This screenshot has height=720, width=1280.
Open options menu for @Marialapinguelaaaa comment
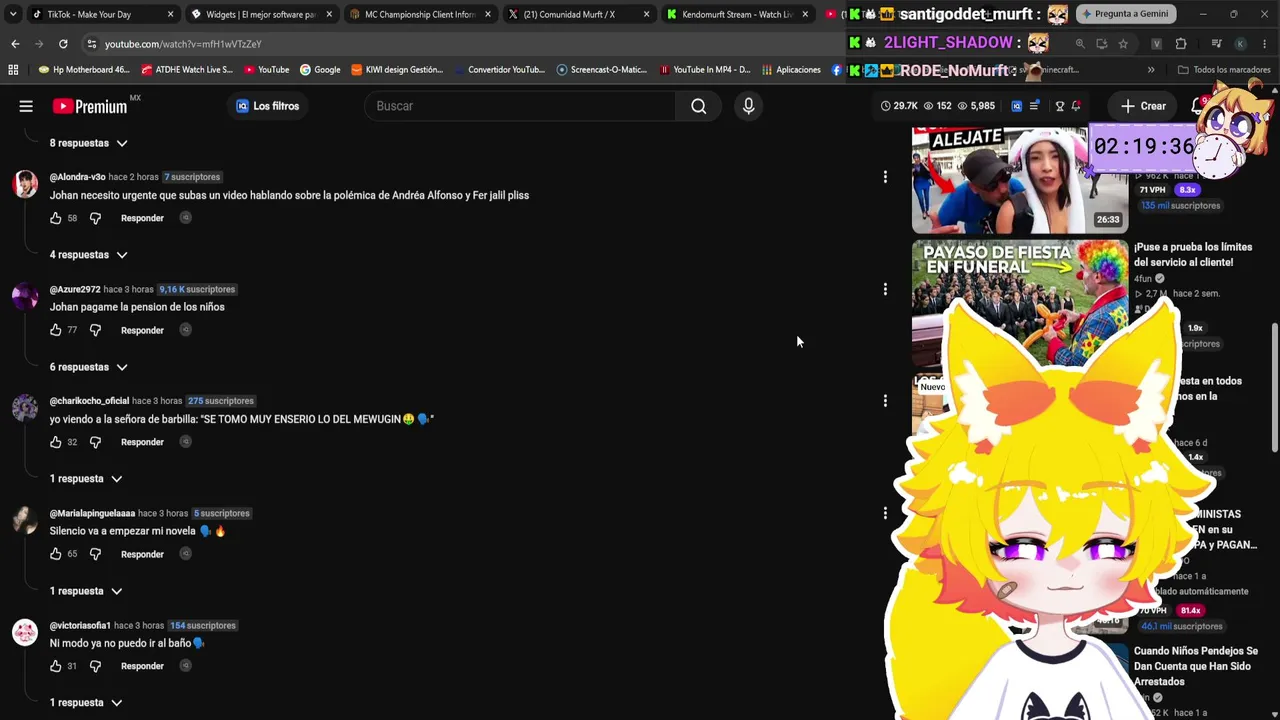[885, 513]
